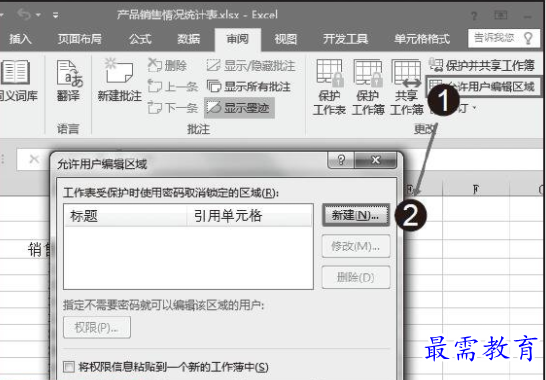Click the formula bar cancel X icon
Image resolution: width=546 pixels, height=380 pixels.
point(34,159)
